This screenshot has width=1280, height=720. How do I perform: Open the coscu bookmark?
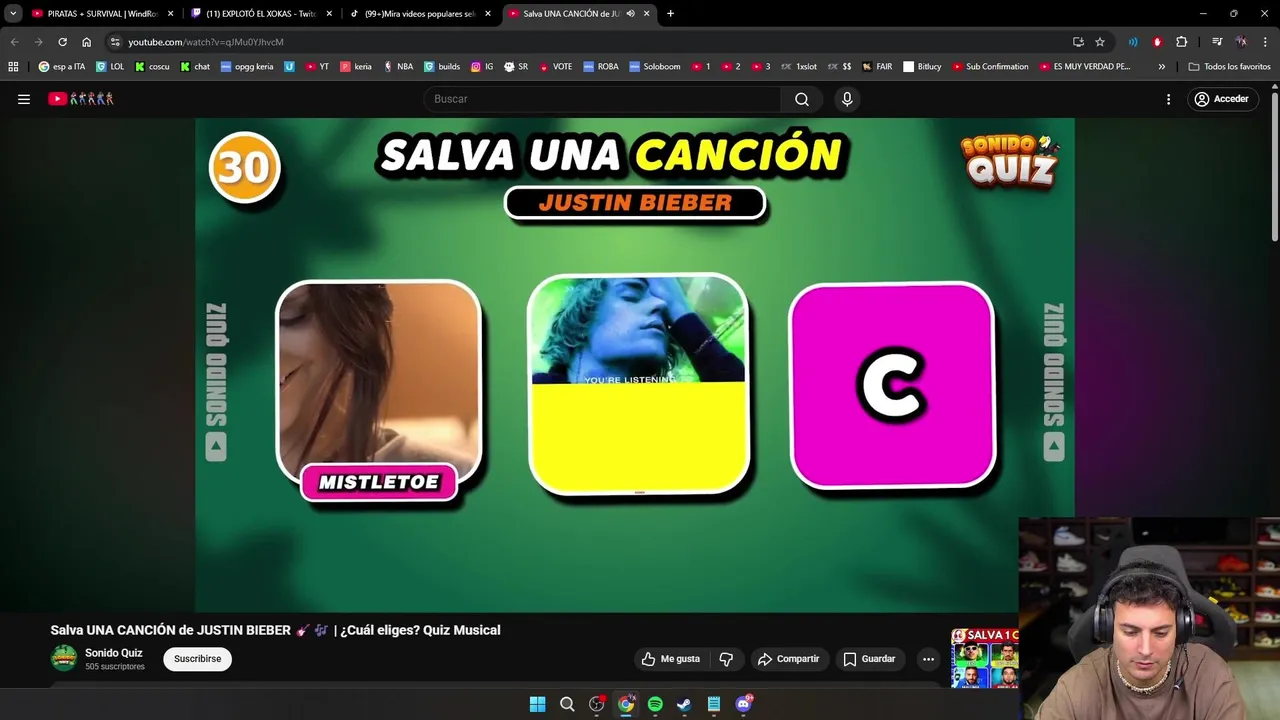click(x=152, y=67)
